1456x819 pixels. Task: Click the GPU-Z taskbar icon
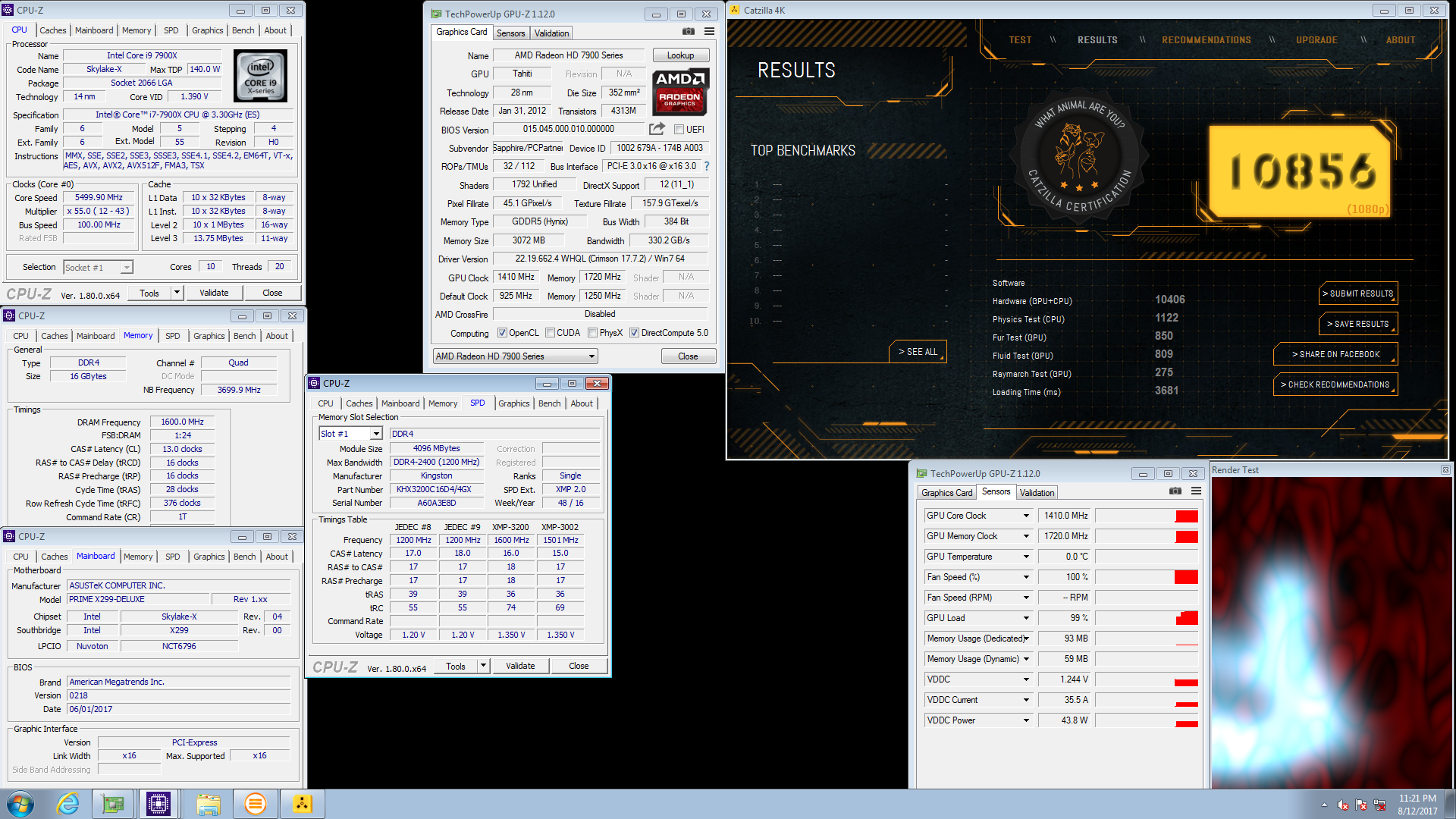click(x=113, y=804)
